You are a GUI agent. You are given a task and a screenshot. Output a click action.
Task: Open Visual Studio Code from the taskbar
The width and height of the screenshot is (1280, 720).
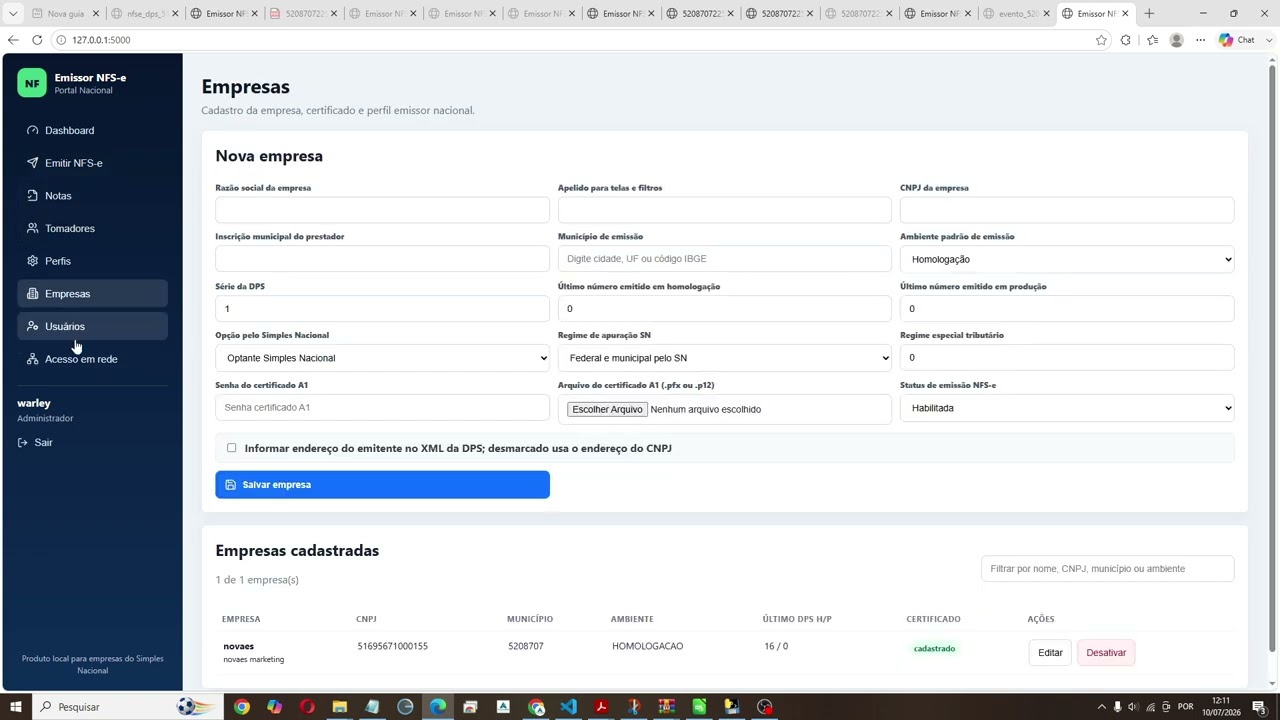coord(568,707)
